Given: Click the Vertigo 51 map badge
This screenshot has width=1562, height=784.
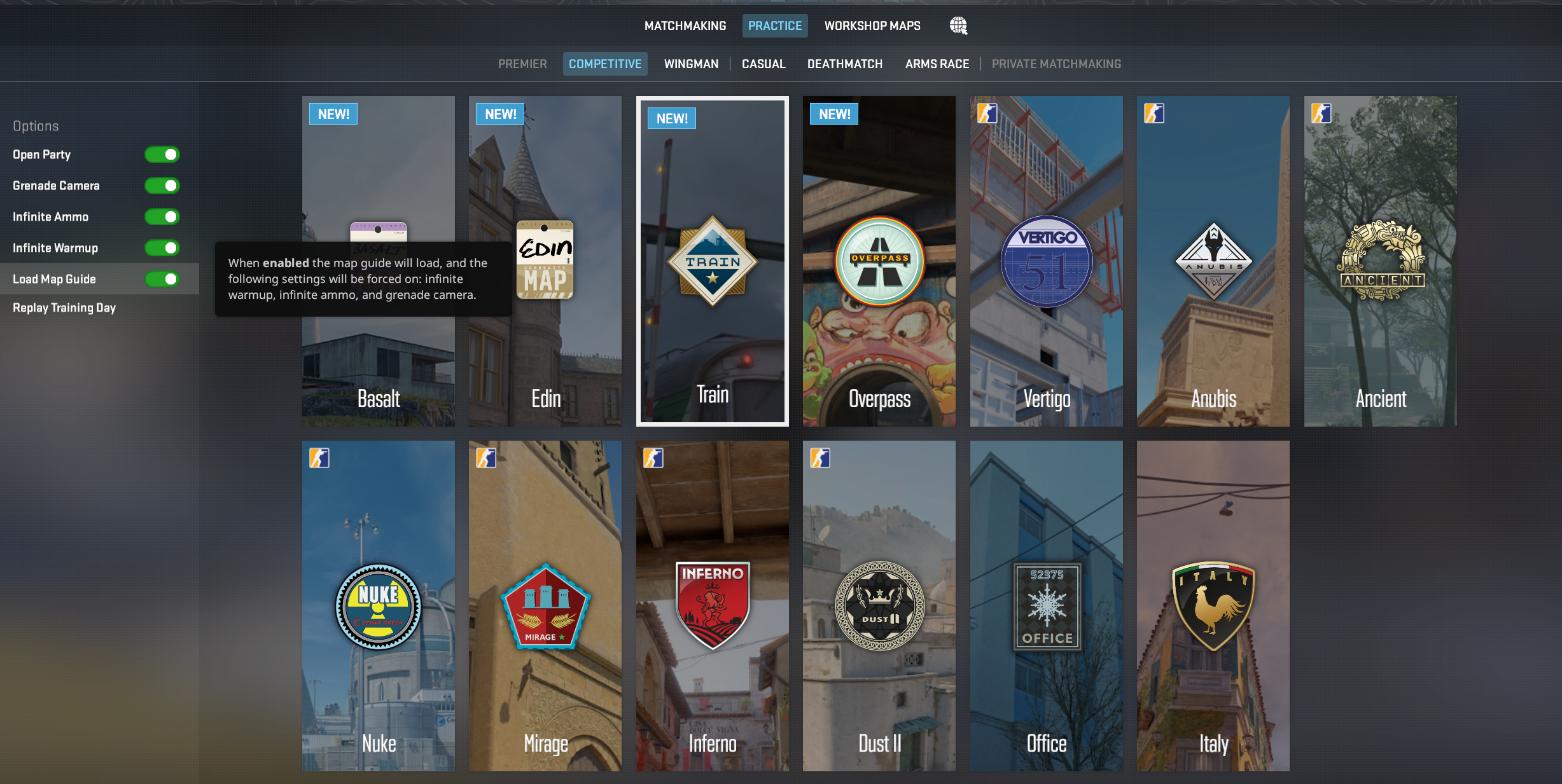Looking at the screenshot, I should tap(1046, 261).
